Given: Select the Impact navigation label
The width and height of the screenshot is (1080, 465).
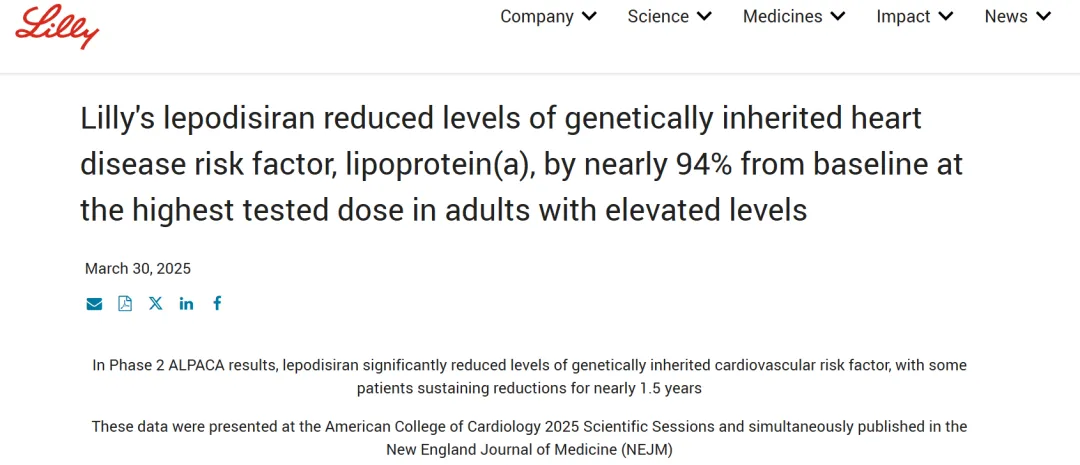Looking at the screenshot, I should [x=903, y=17].
